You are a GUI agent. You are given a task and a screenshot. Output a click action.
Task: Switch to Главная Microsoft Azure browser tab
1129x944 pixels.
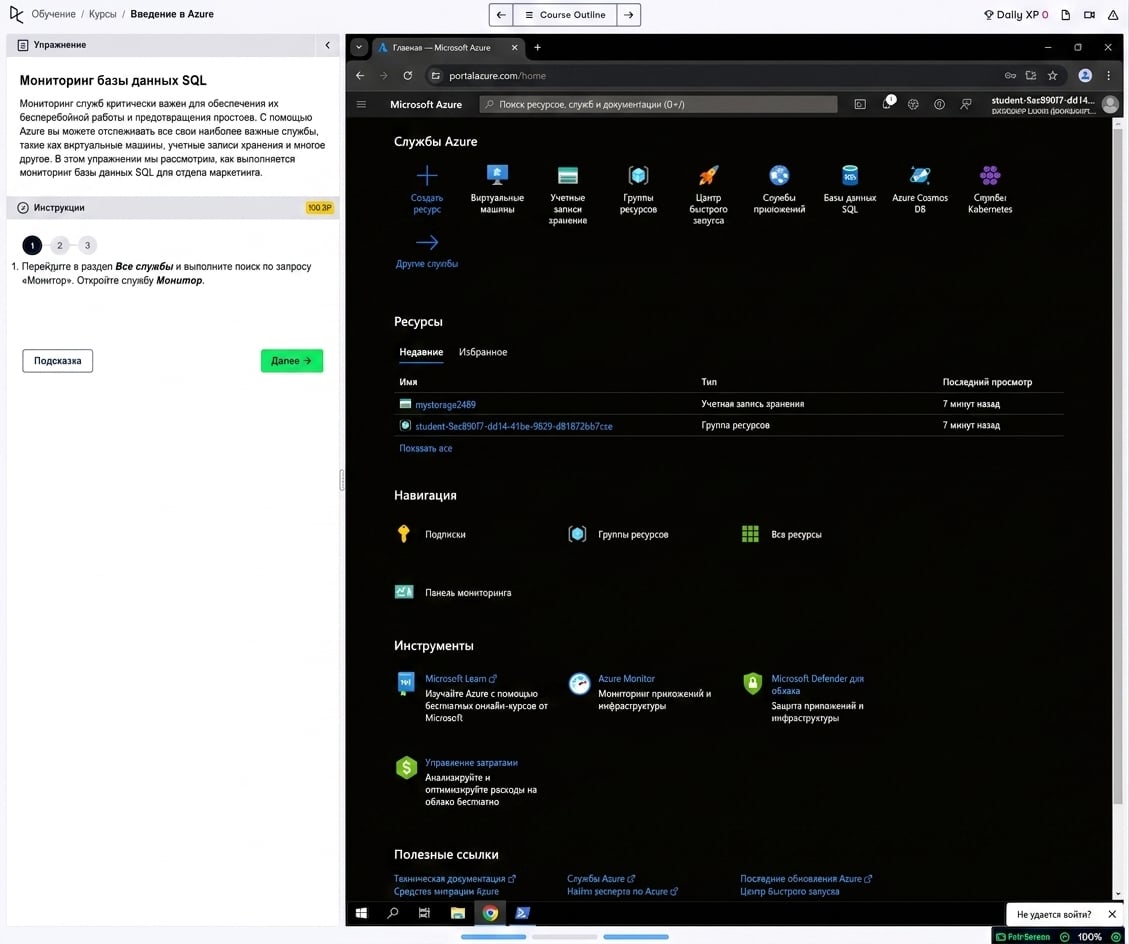pyautogui.click(x=446, y=48)
